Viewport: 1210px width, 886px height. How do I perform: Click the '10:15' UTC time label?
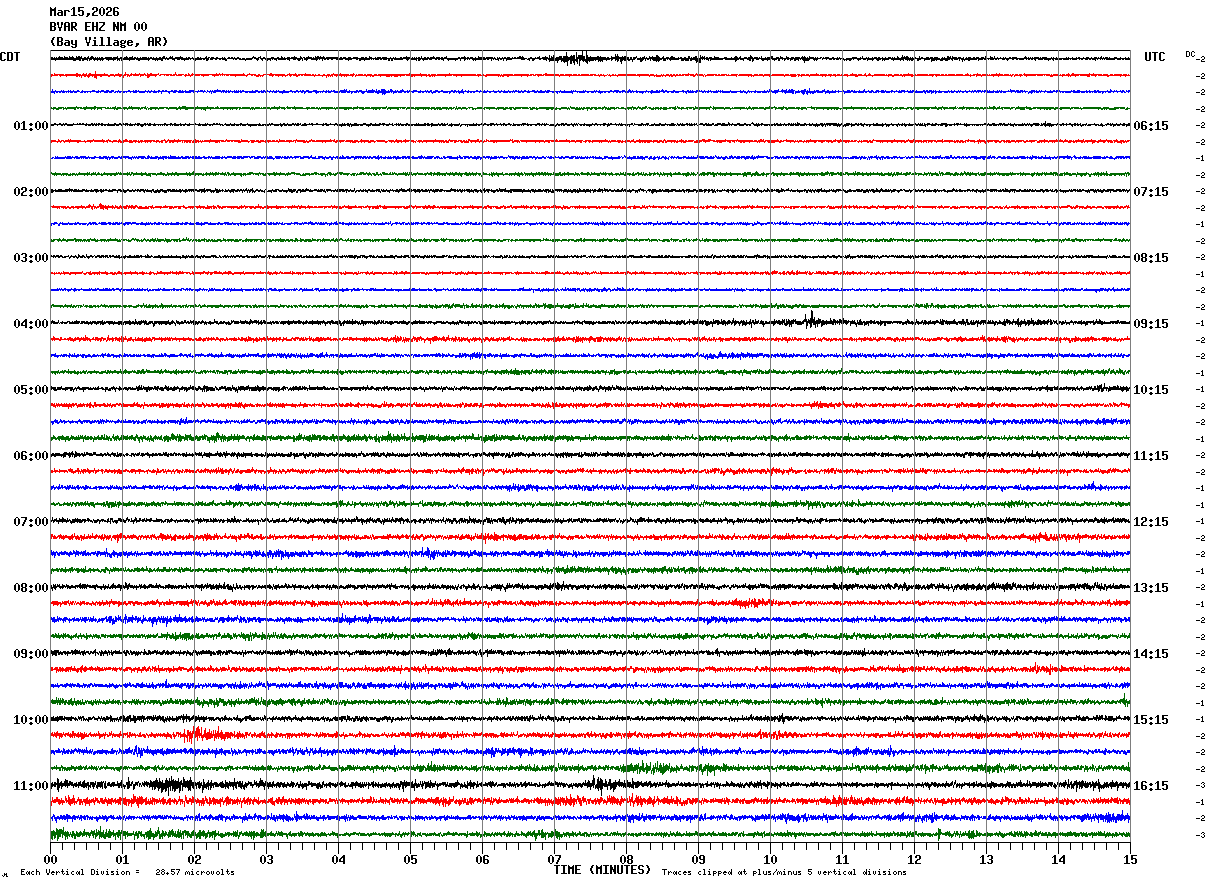(1151, 390)
